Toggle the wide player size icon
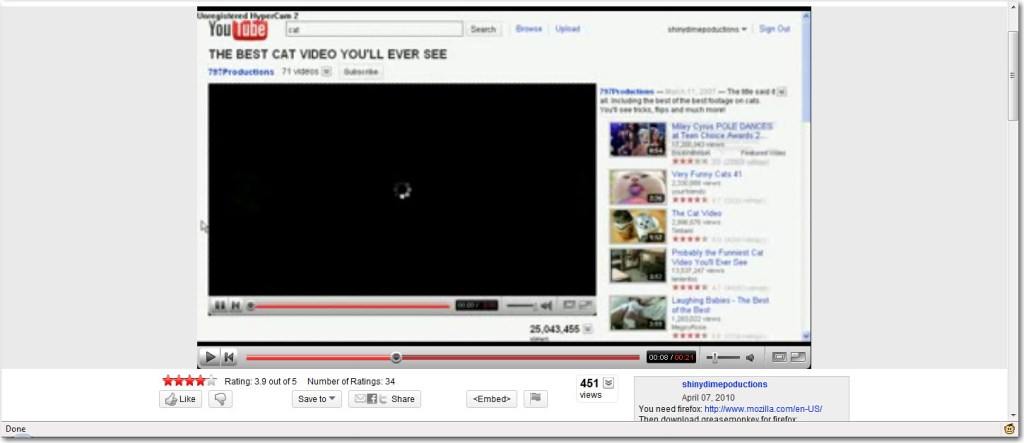This screenshot has width=1024, height=443. pyautogui.click(x=779, y=357)
